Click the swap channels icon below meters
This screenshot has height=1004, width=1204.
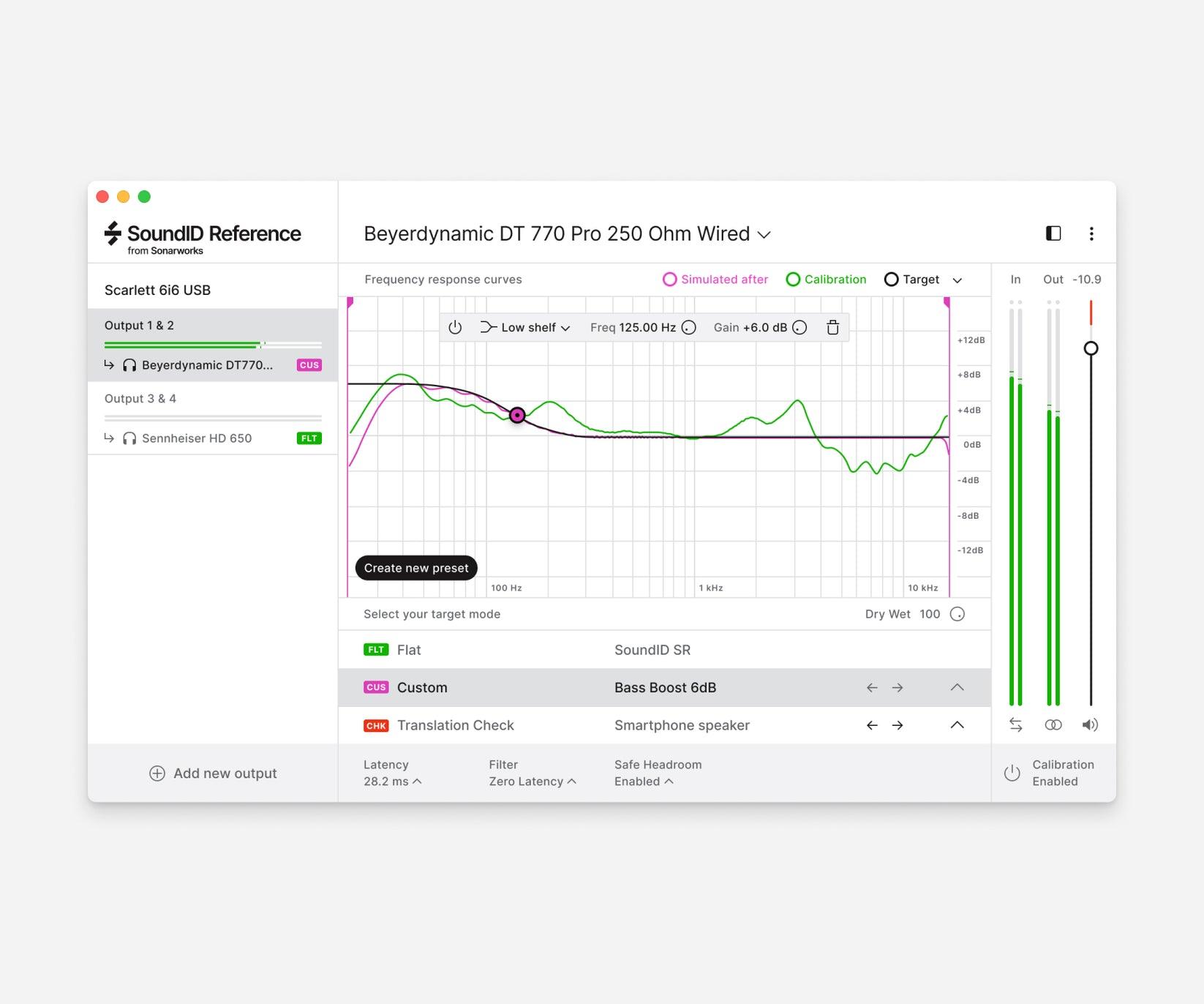(1015, 724)
